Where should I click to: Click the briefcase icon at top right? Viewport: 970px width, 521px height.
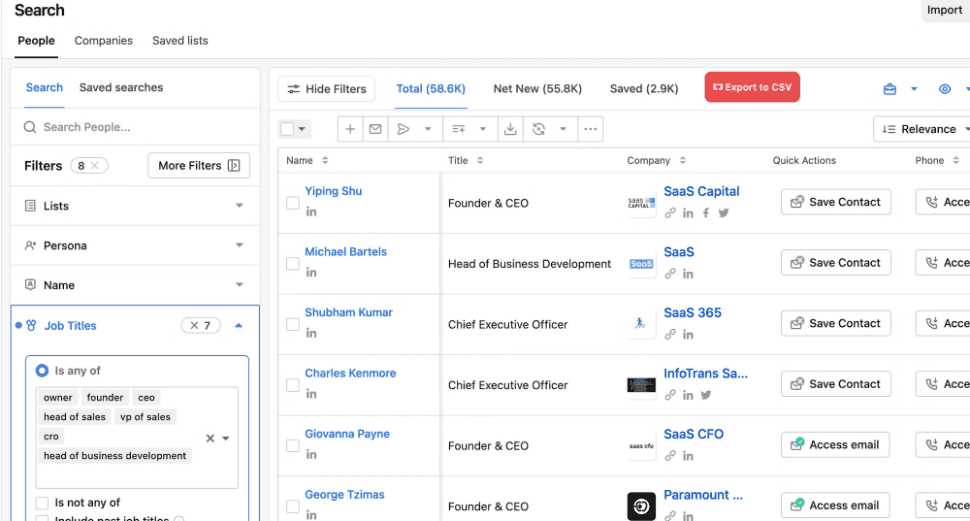[890, 89]
